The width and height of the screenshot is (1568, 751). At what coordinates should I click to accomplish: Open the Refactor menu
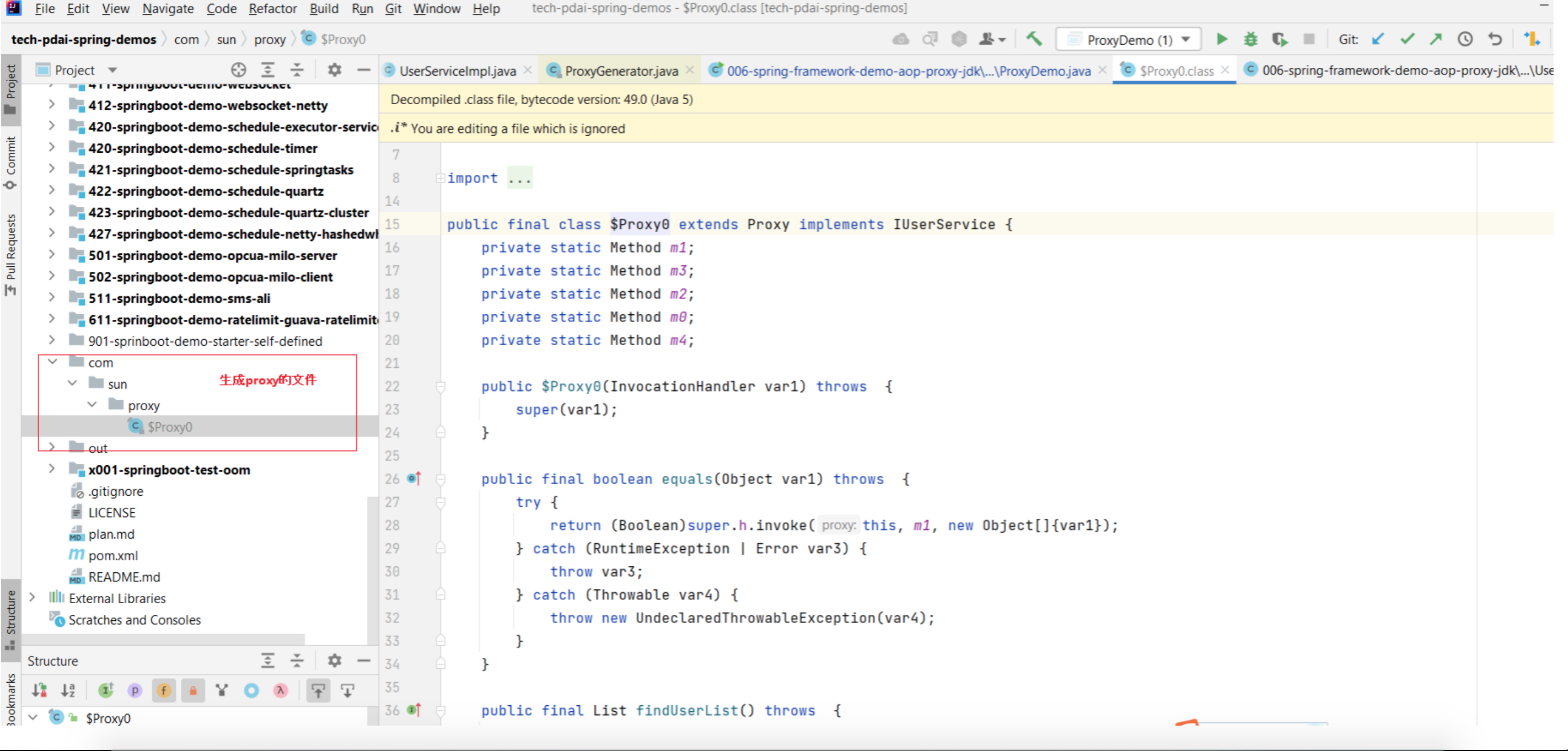click(x=273, y=8)
